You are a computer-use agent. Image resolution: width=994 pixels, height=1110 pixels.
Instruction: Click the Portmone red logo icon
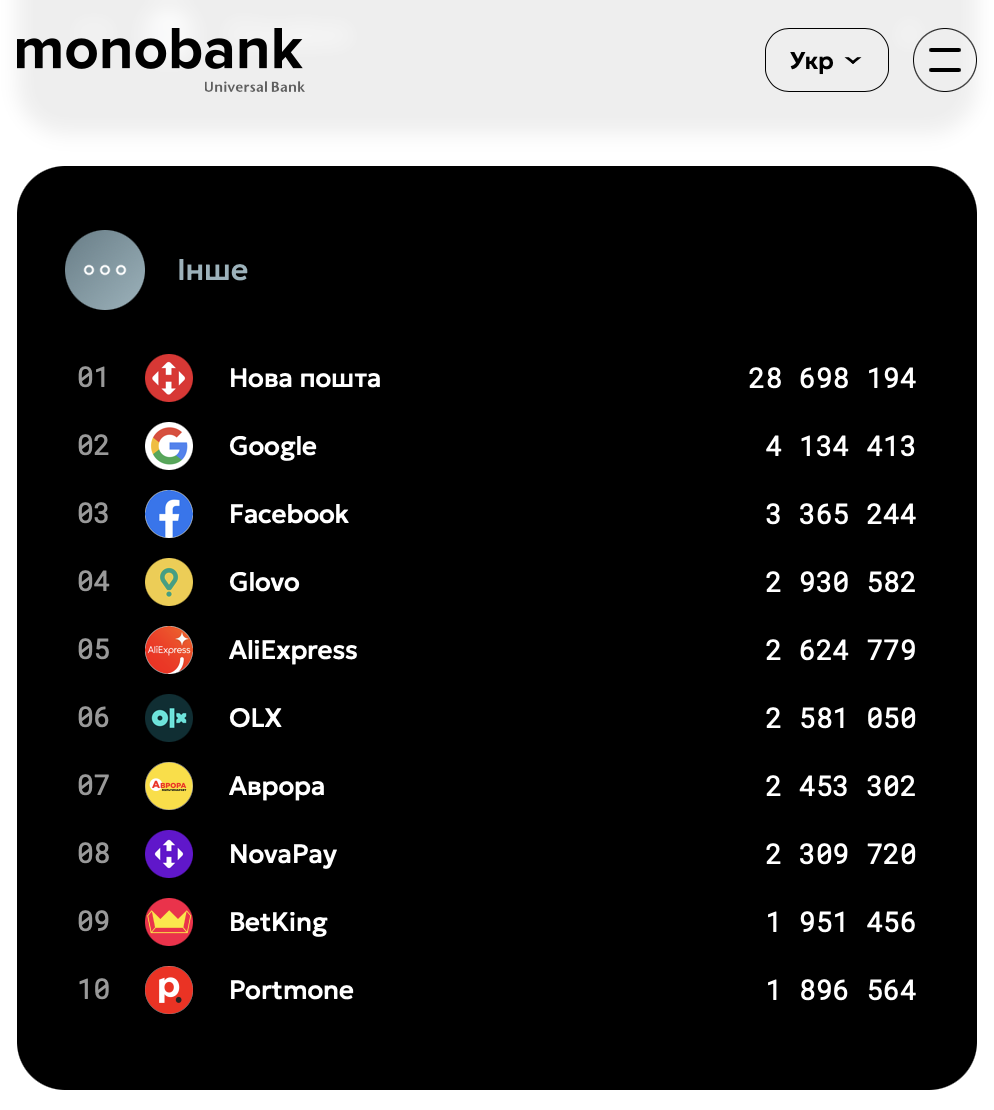tap(169, 990)
